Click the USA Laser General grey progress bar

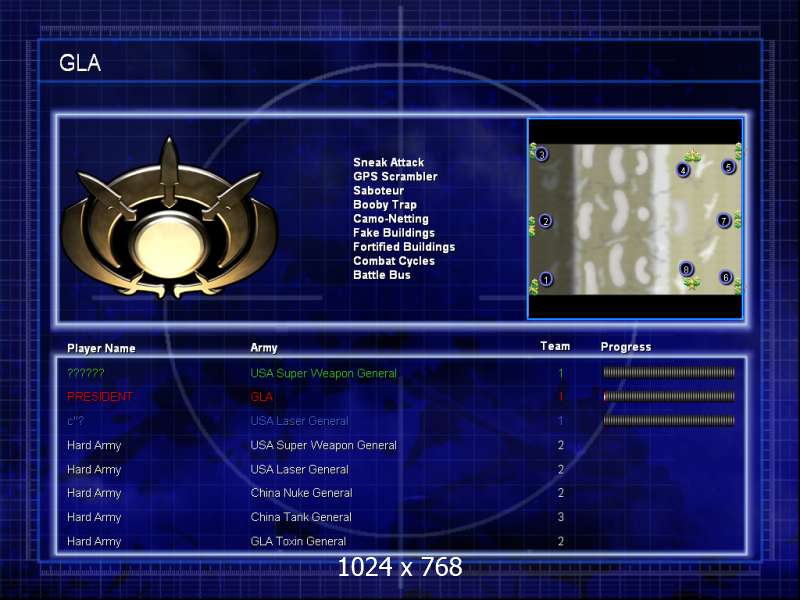[x=669, y=420]
